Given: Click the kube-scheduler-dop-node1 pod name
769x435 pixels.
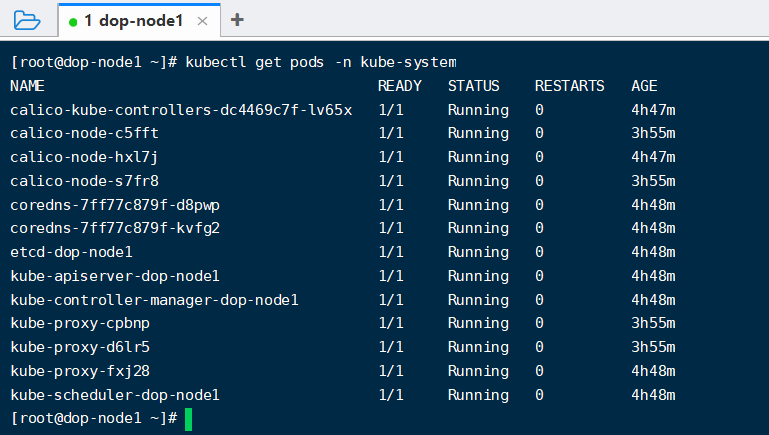Looking at the screenshot, I should point(115,395).
